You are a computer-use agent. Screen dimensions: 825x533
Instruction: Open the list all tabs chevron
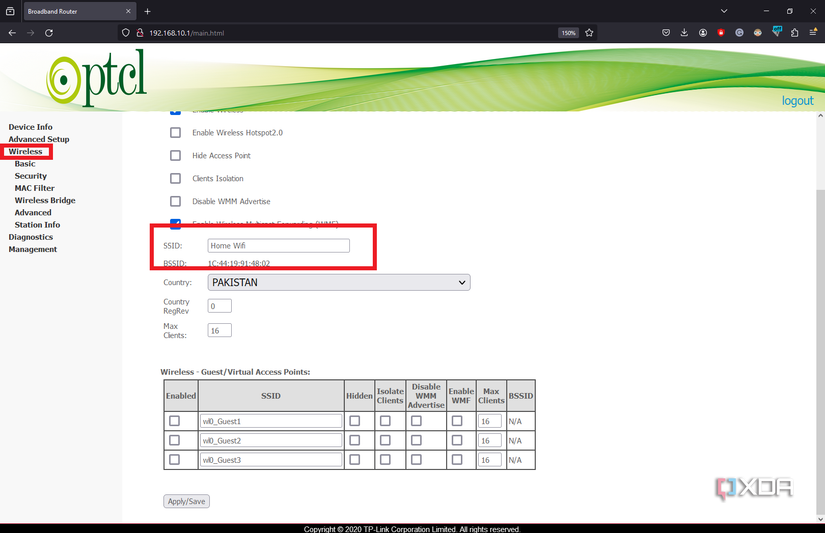724,11
